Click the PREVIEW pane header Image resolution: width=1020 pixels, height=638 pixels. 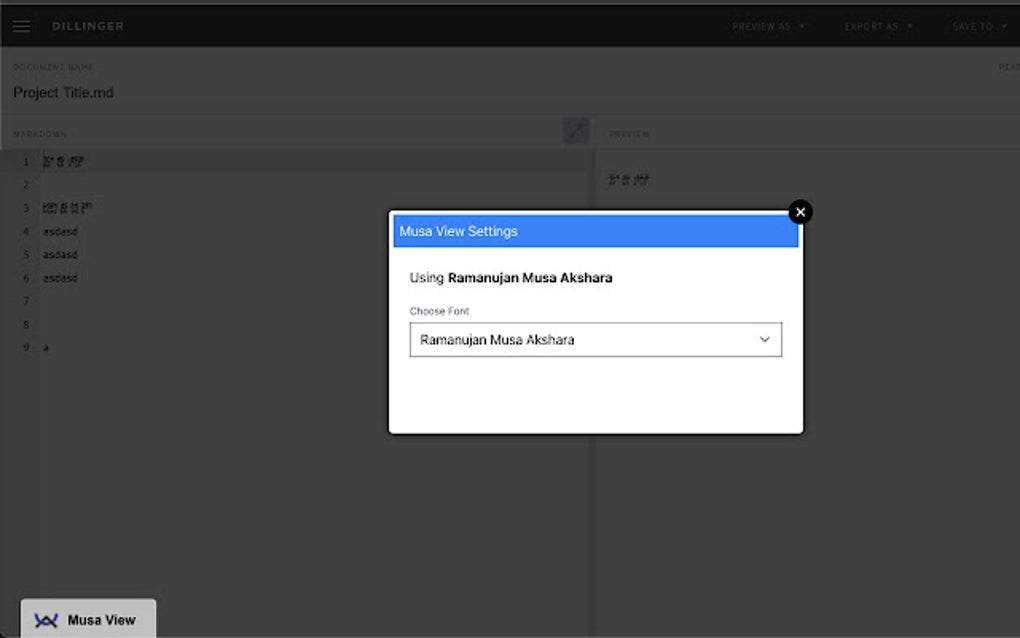pos(629,133)
